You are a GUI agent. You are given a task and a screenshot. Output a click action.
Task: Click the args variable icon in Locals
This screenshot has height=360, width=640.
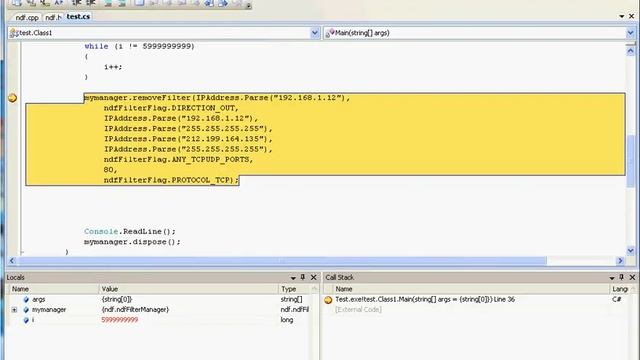coord(26,300)
